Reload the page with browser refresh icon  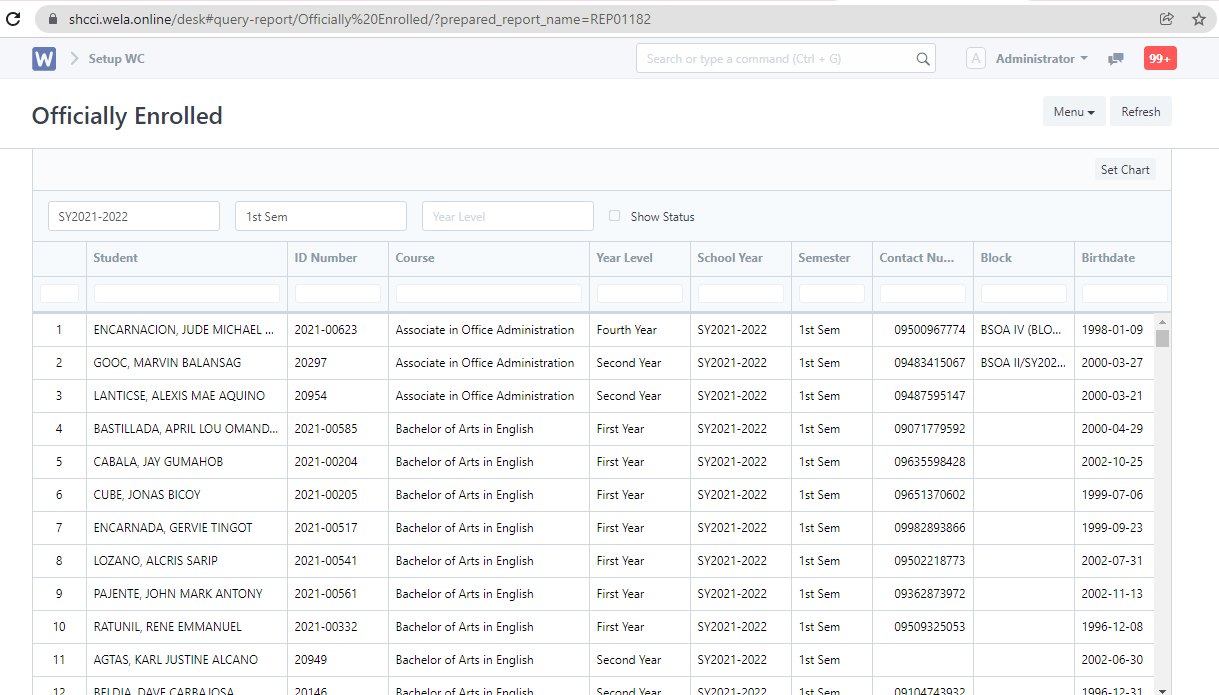tap(13, 19)
